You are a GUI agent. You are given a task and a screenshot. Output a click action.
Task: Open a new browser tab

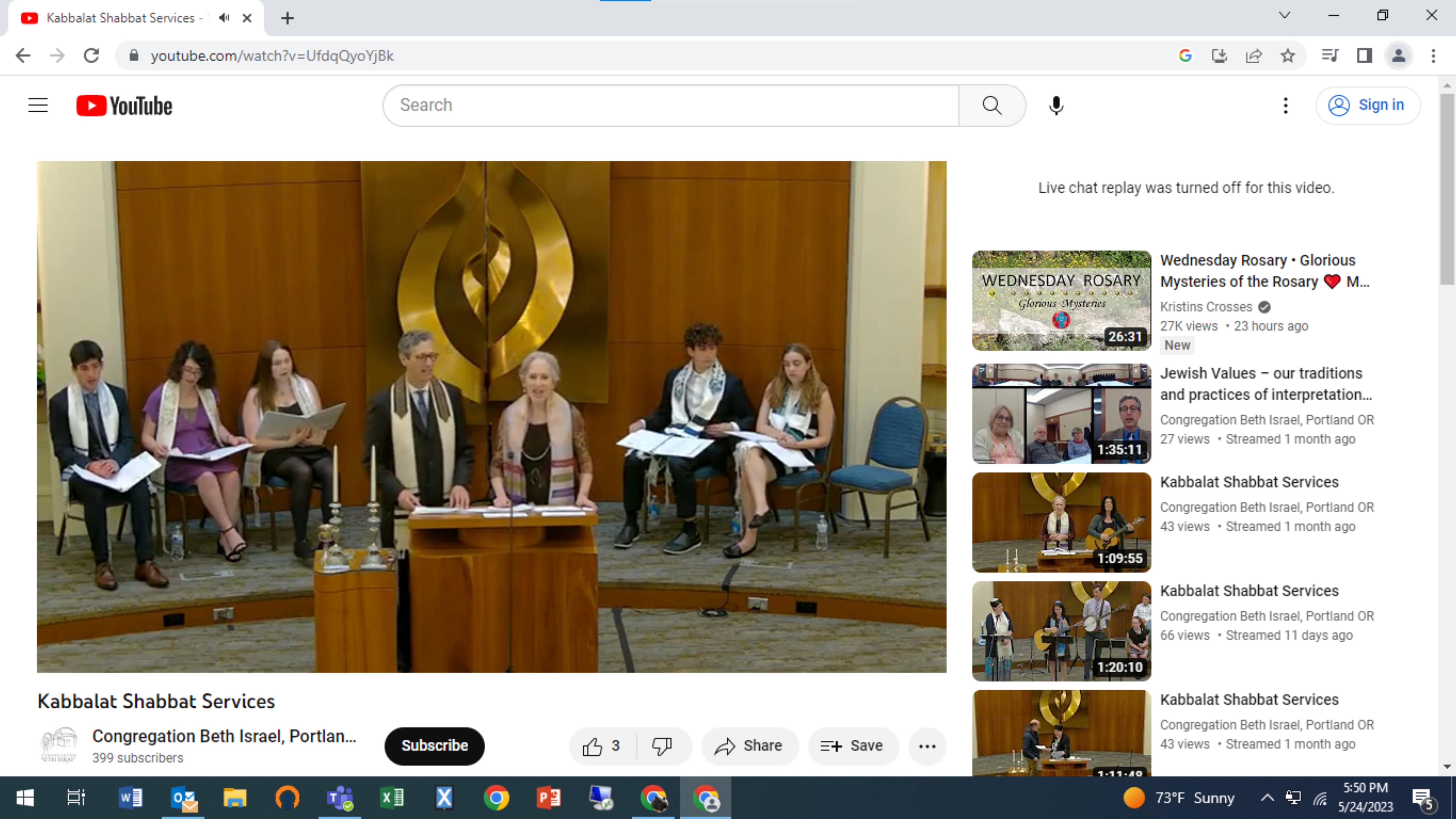click(x=287, y=18)
